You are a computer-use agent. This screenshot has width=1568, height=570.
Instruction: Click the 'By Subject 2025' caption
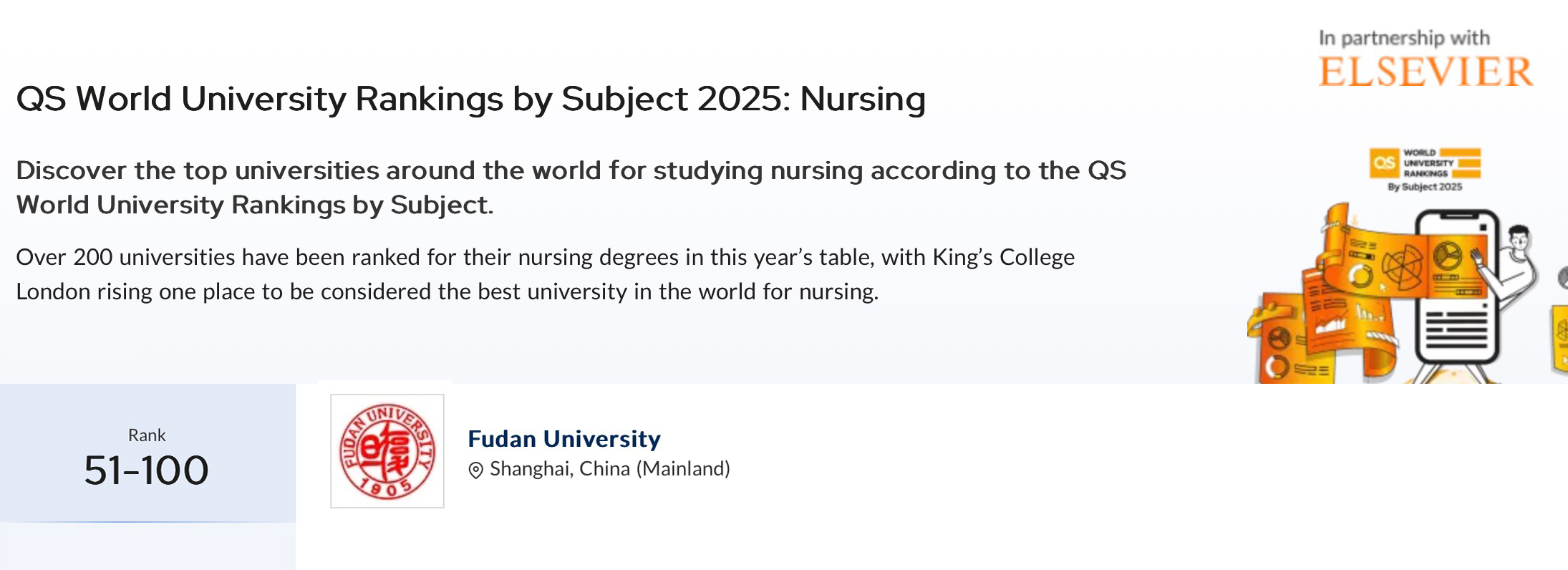(x=1425, y=187)
